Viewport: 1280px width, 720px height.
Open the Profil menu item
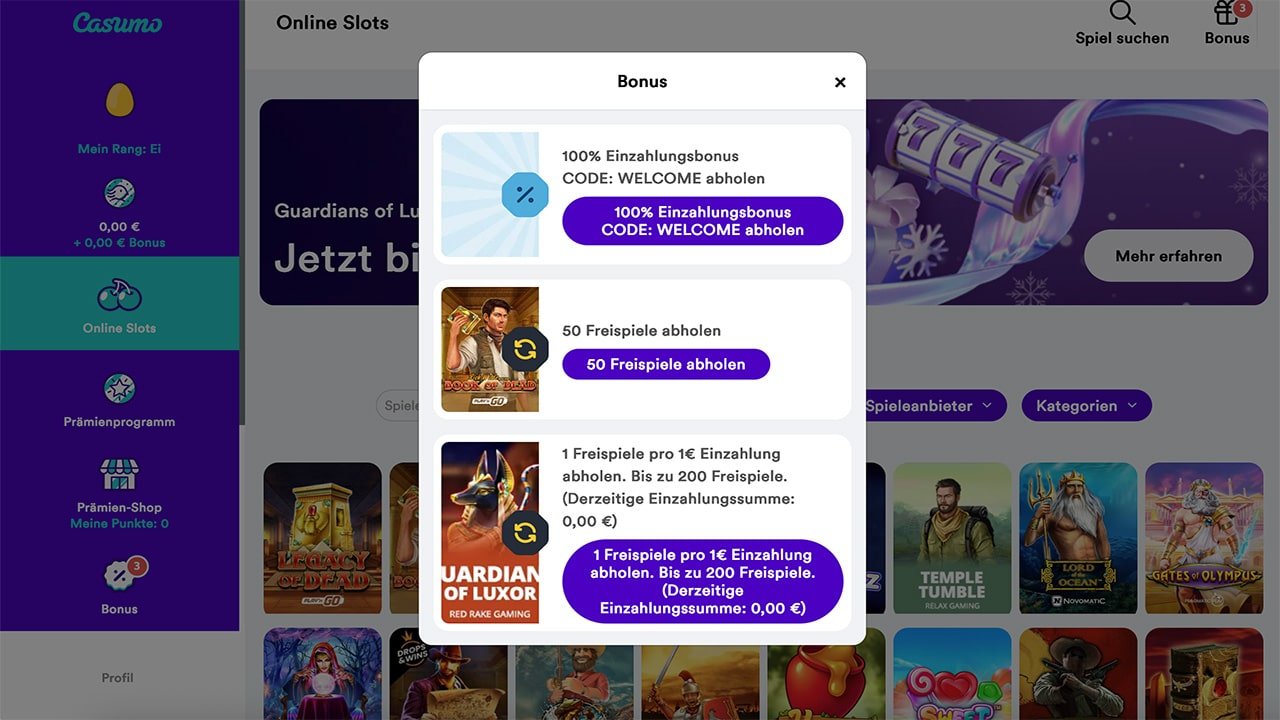coord(117,677)
